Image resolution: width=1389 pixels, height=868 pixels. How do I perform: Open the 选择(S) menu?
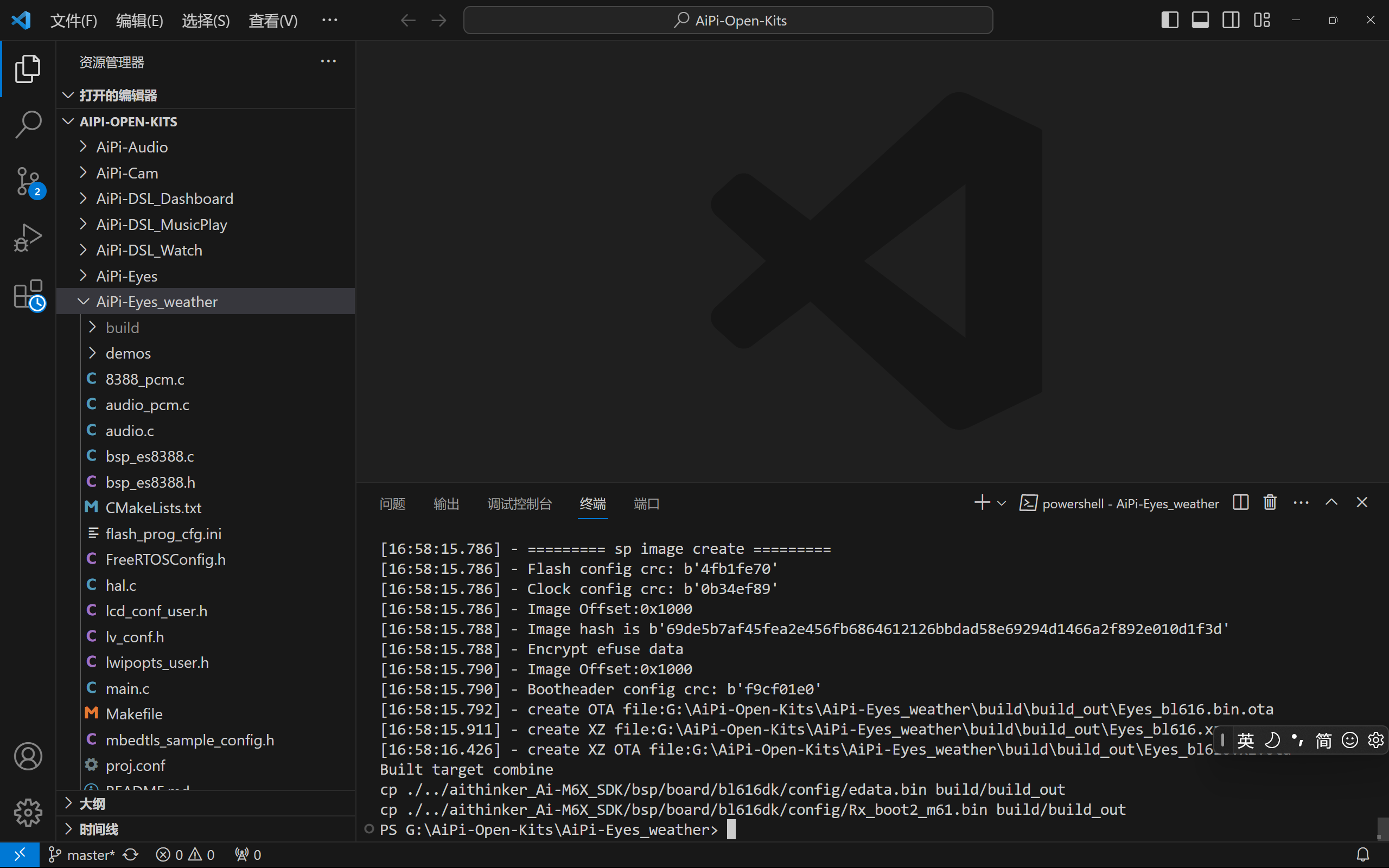206,21
